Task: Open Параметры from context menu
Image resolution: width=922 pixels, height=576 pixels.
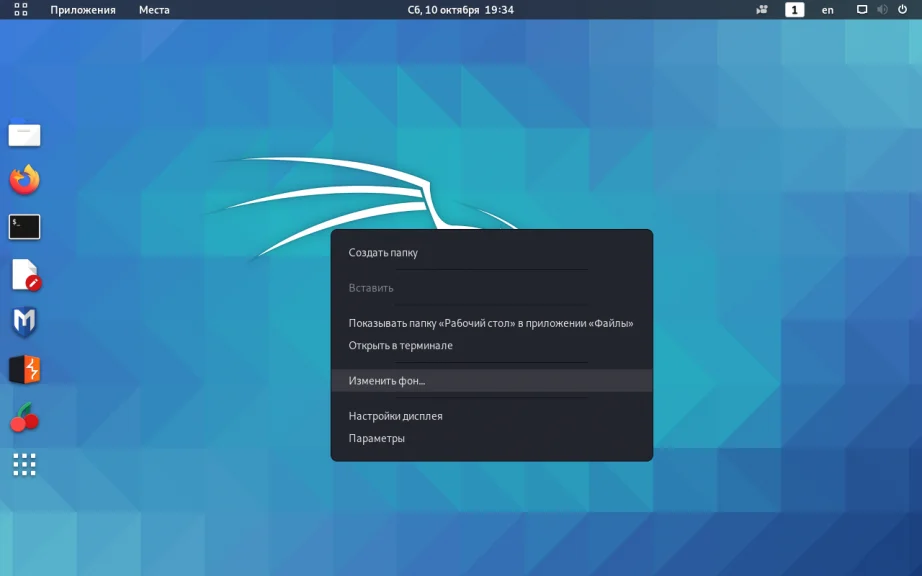Action: click(x=492, y=438)
